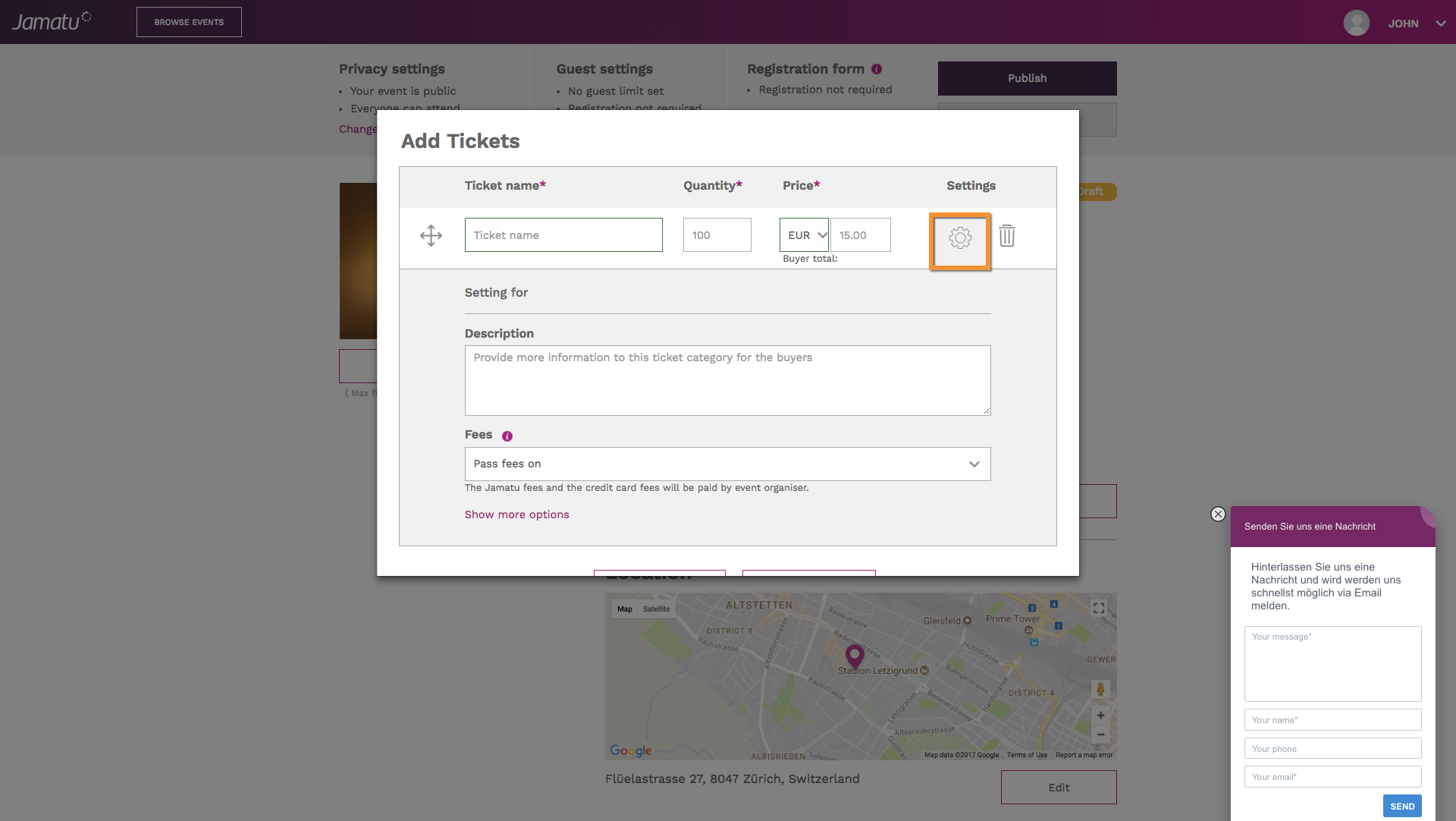
Task: Click the Browse Events button
Action: 189,22
